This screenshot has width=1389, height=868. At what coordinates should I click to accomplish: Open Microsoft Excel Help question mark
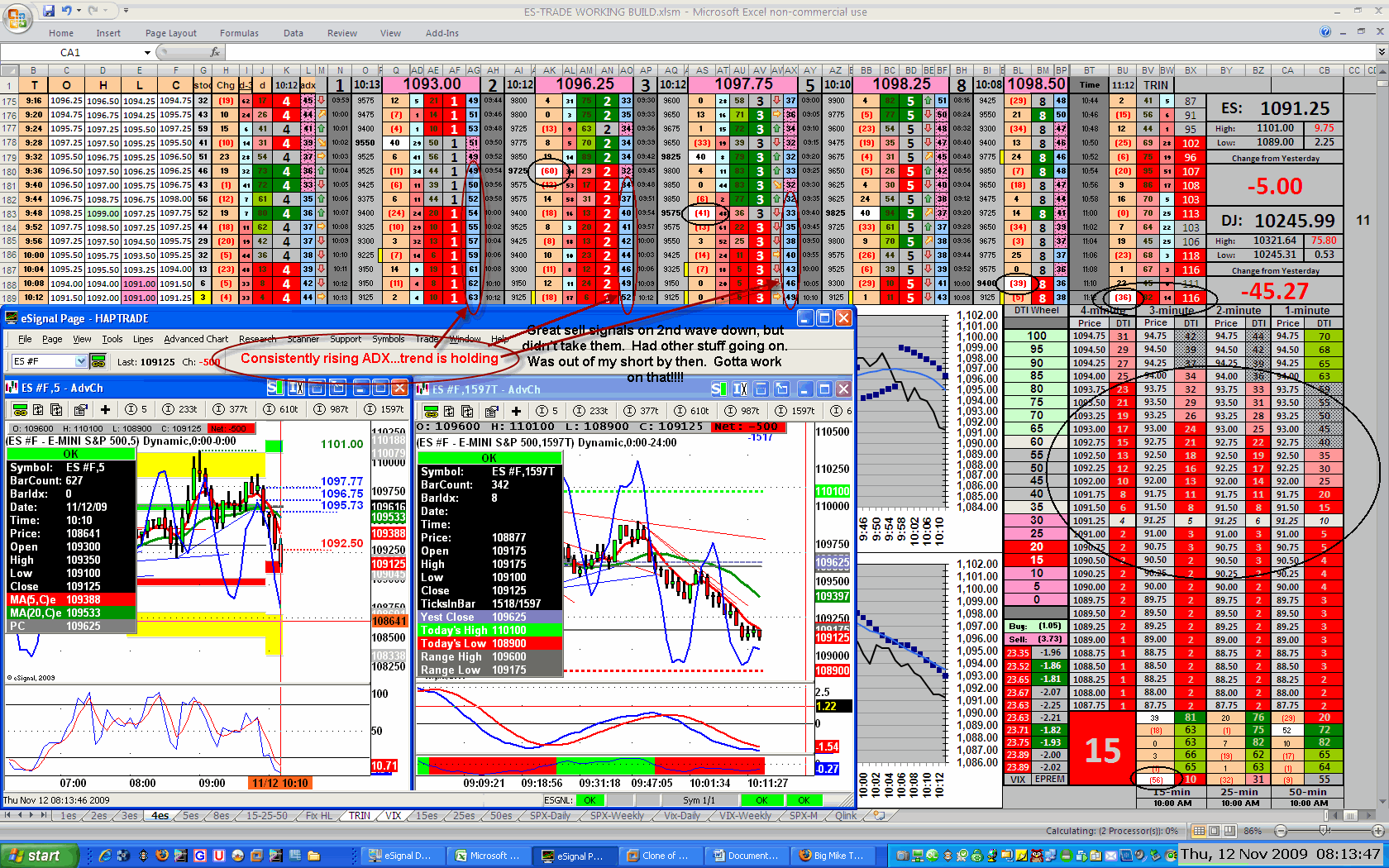coord(1325,32)
